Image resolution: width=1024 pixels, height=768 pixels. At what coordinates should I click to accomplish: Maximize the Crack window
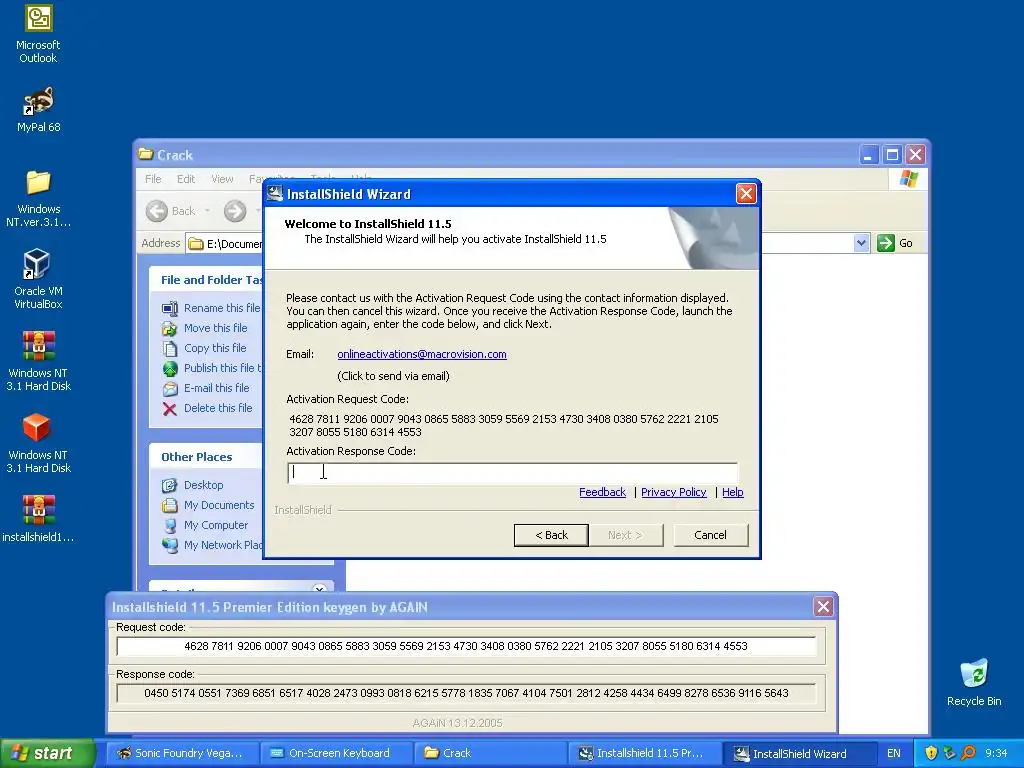click(892, 155)
